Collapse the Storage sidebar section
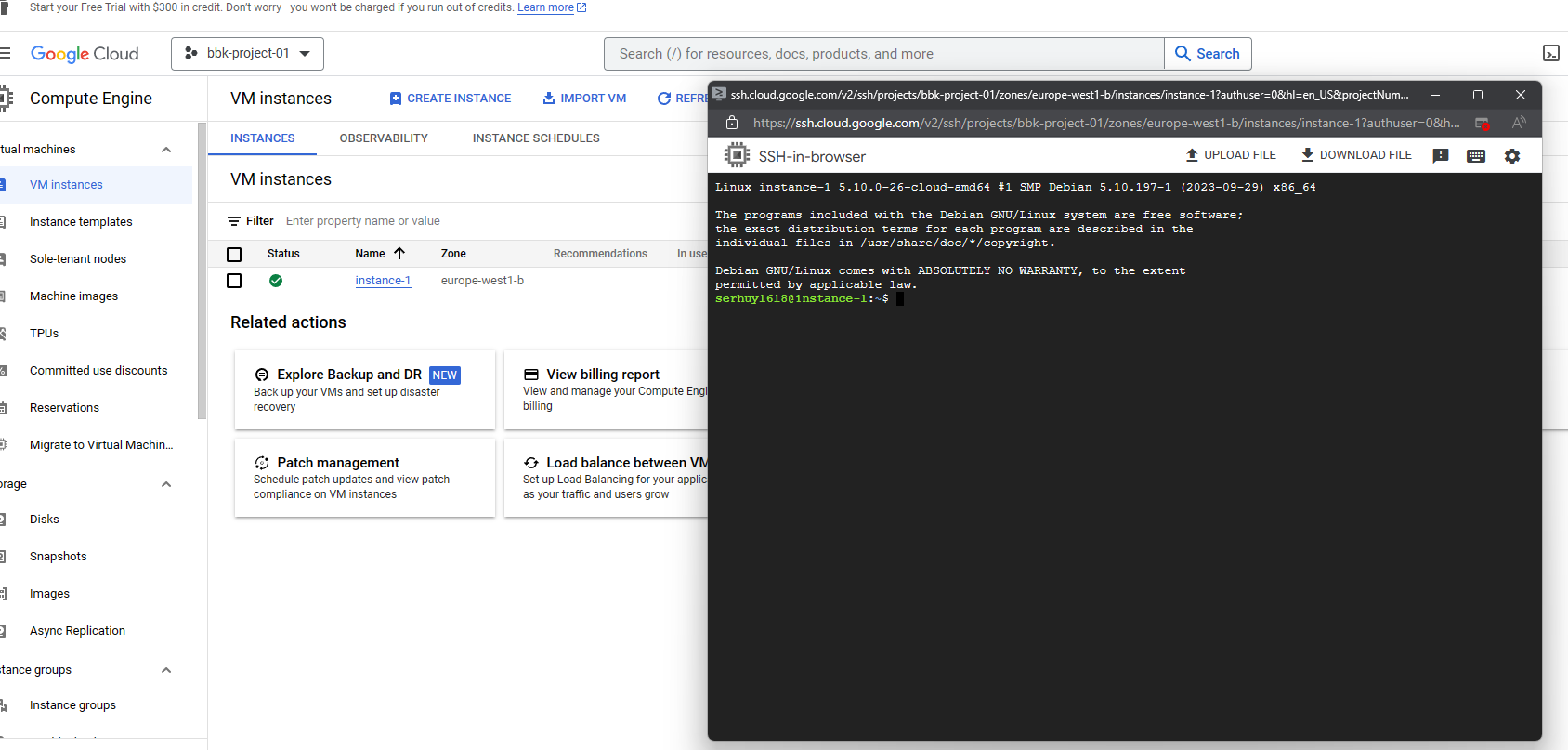This screenshot has height=750, width=1568. click(x=166, y=484)
